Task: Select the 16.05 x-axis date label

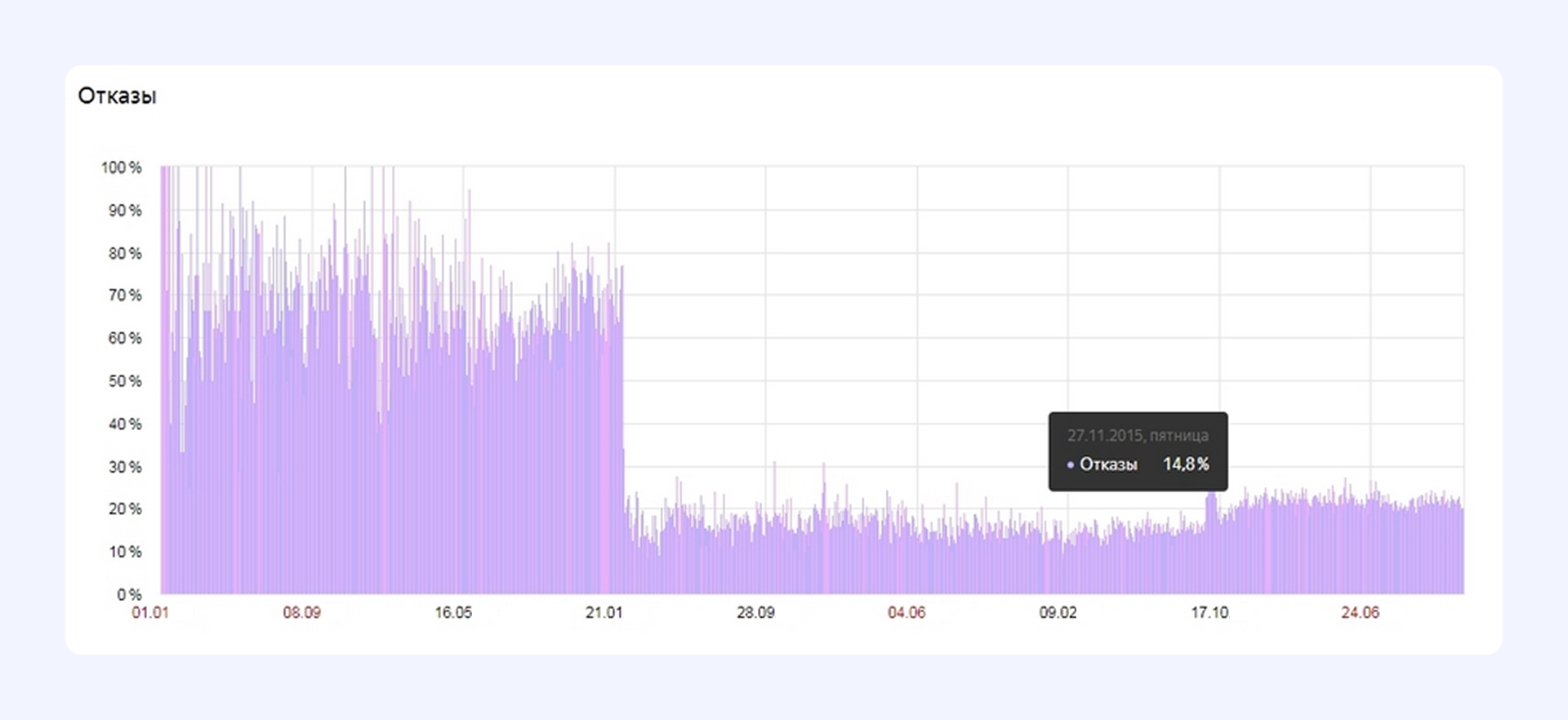Action: click(452, 612)
